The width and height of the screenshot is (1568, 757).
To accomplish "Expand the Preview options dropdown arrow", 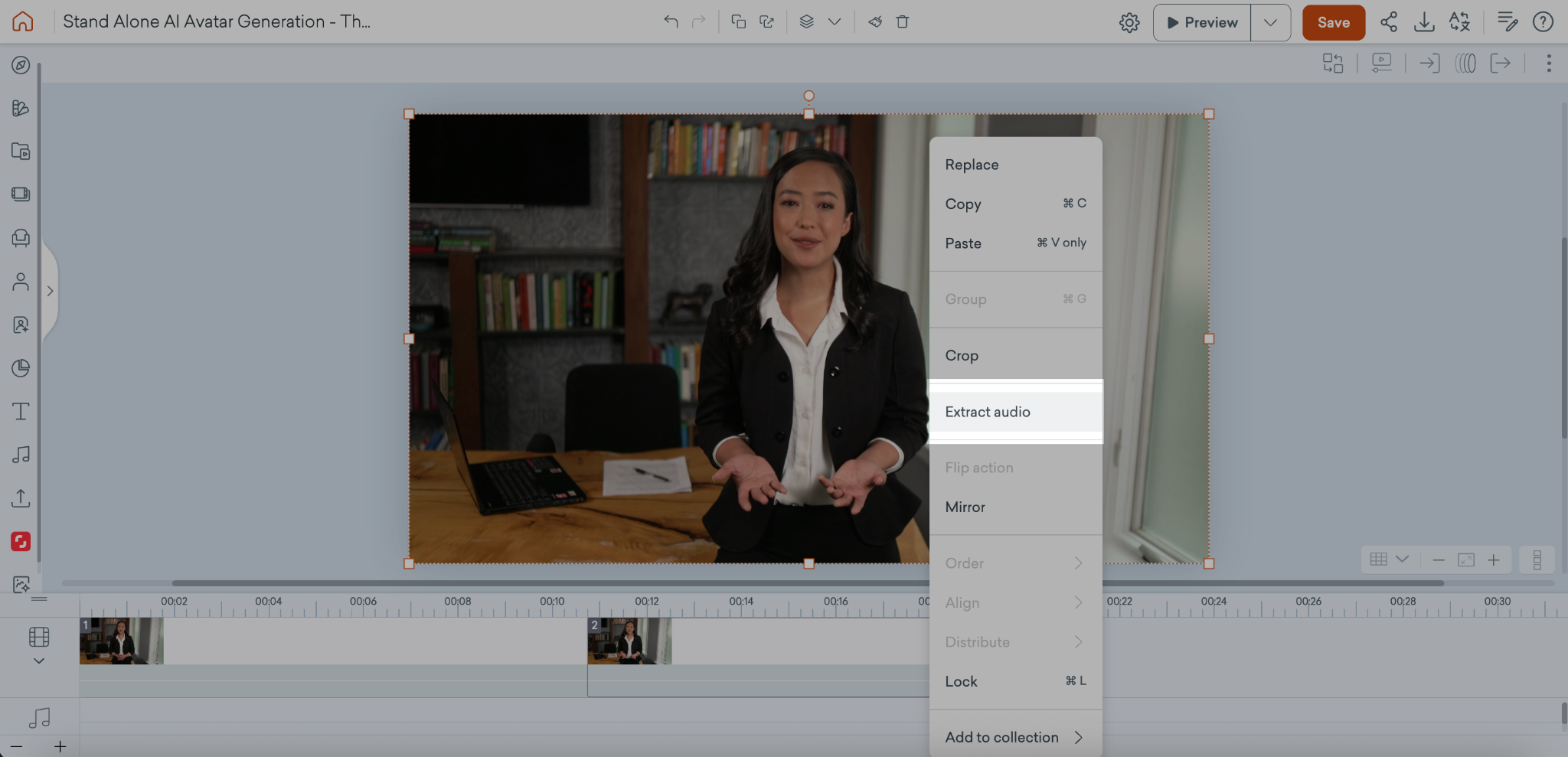I will click(x=1270, y=23).
